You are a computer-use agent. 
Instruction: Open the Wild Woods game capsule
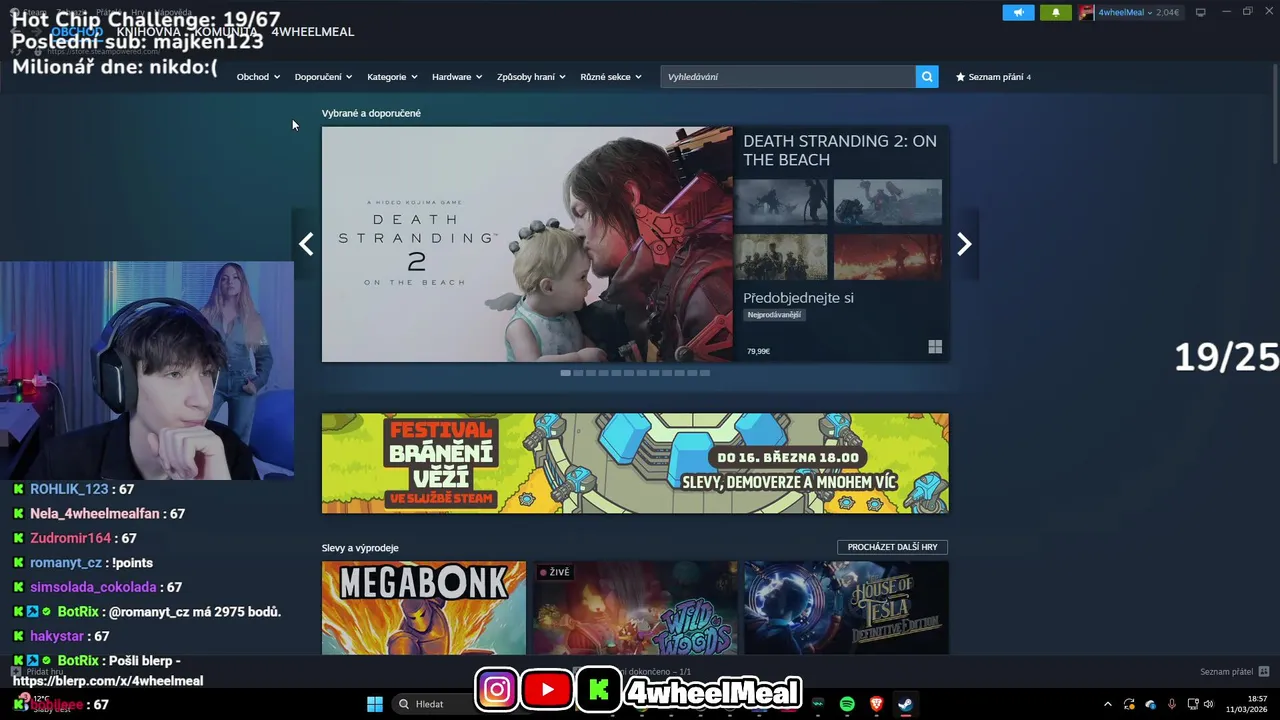635,608
